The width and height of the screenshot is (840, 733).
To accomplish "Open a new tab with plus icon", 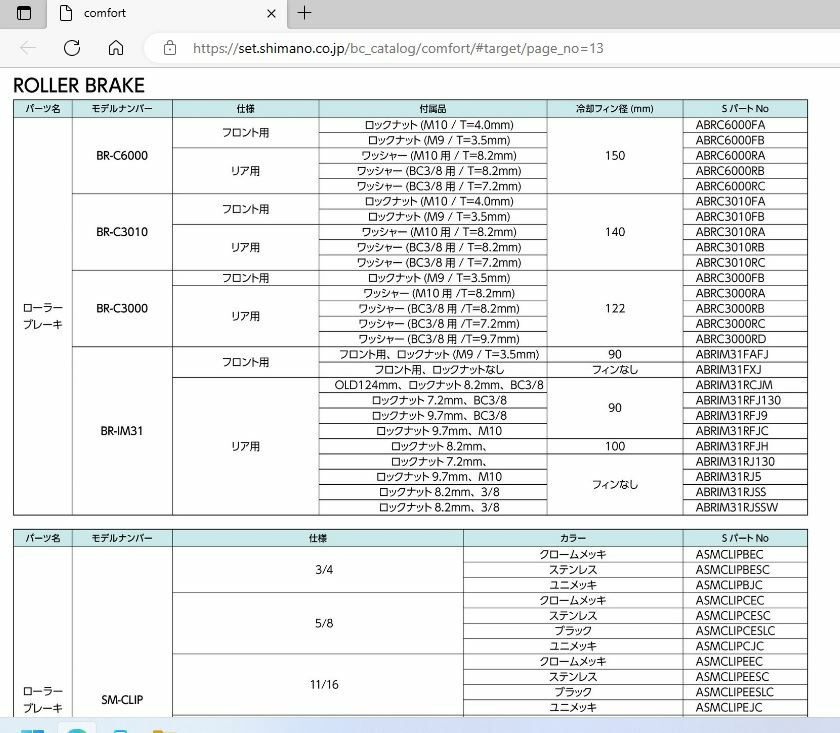I will tap(304, 13).
